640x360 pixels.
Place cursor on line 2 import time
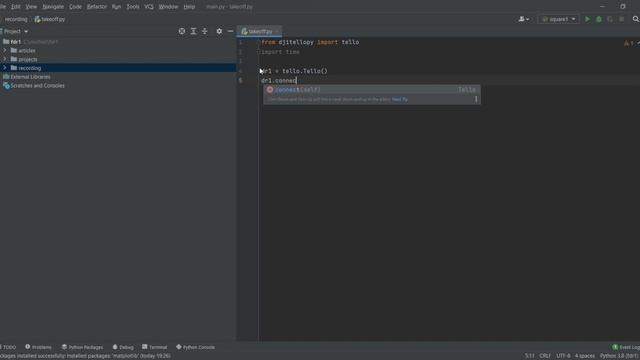coord(280,52)
